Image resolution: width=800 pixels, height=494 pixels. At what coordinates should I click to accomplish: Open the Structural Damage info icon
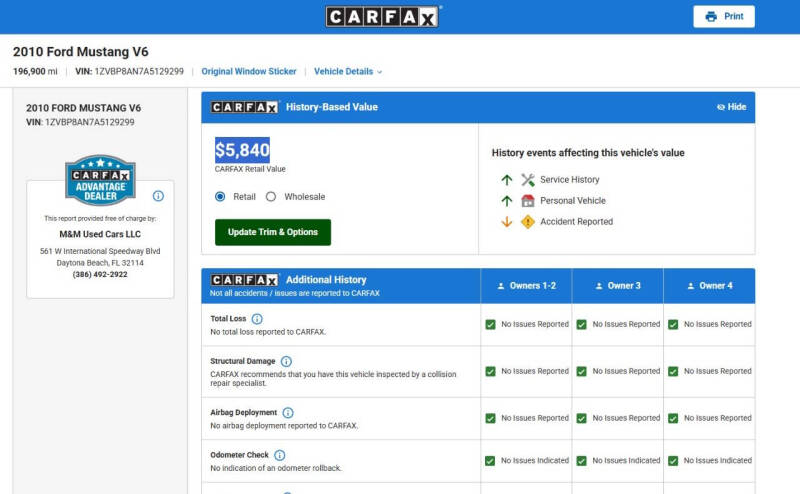pyautogui.click(x=286, y=361)
